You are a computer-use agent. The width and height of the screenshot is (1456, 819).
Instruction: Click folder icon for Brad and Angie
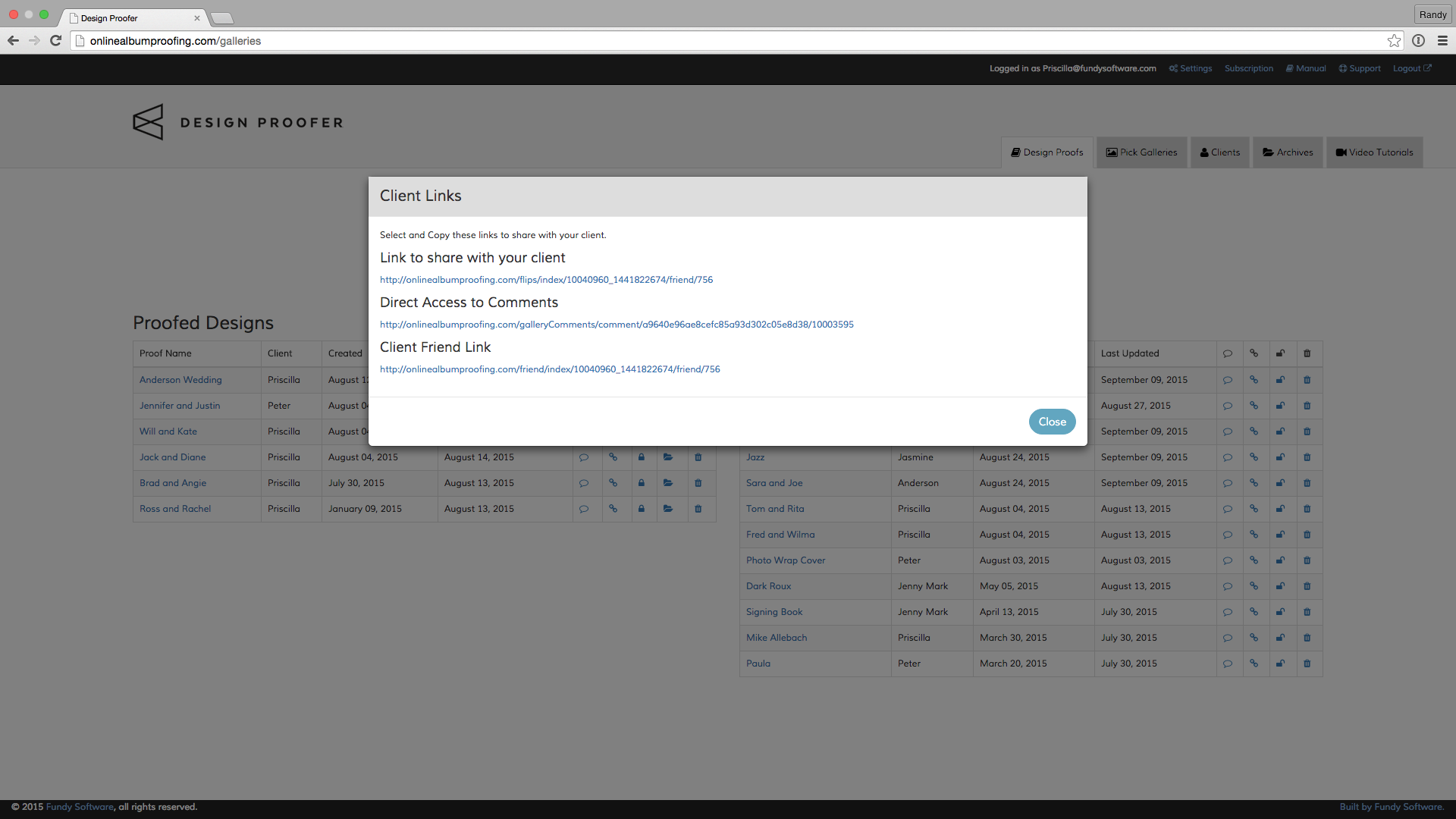(667, 483)
